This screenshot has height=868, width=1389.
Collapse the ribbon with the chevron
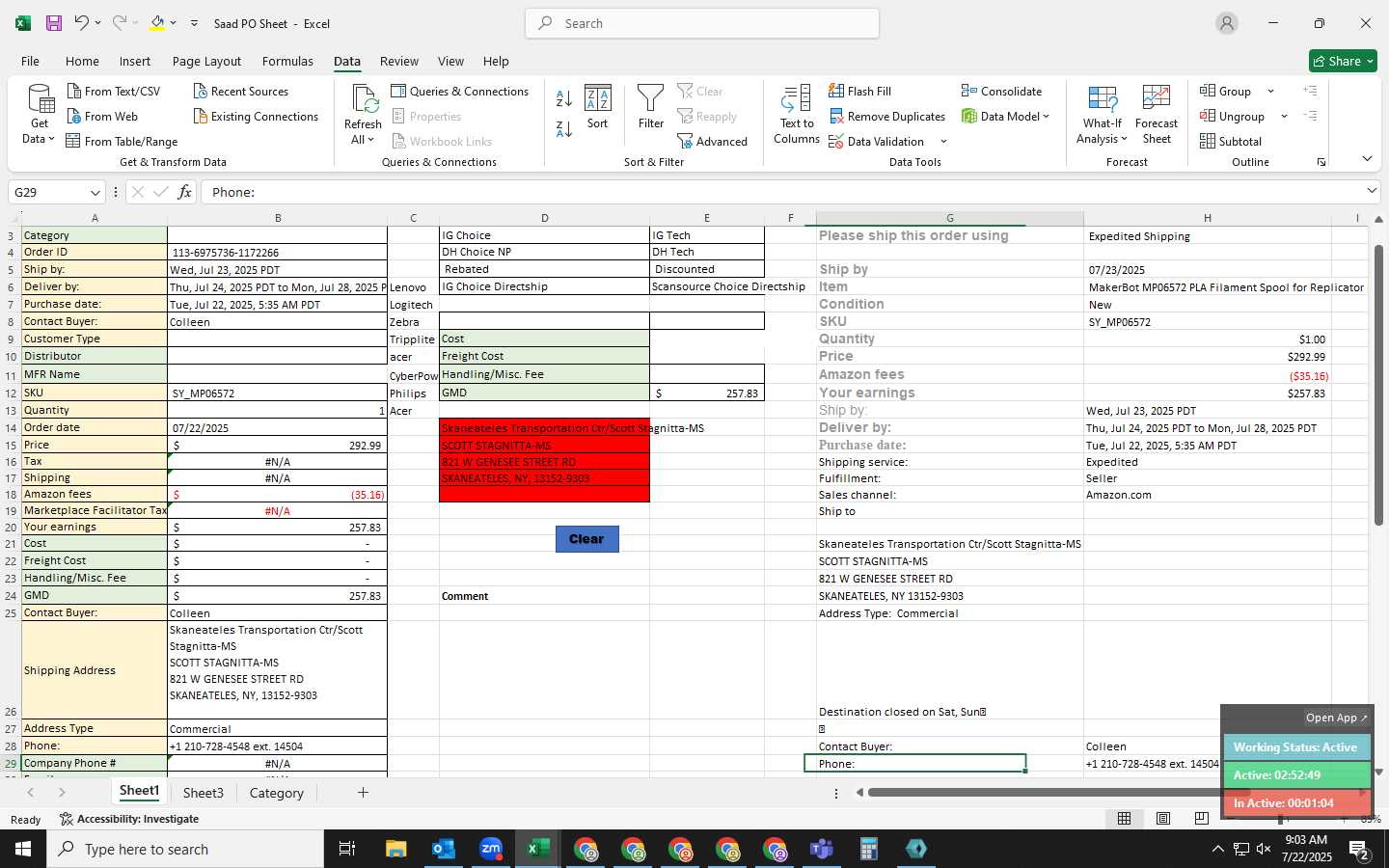coord(1367,159)
